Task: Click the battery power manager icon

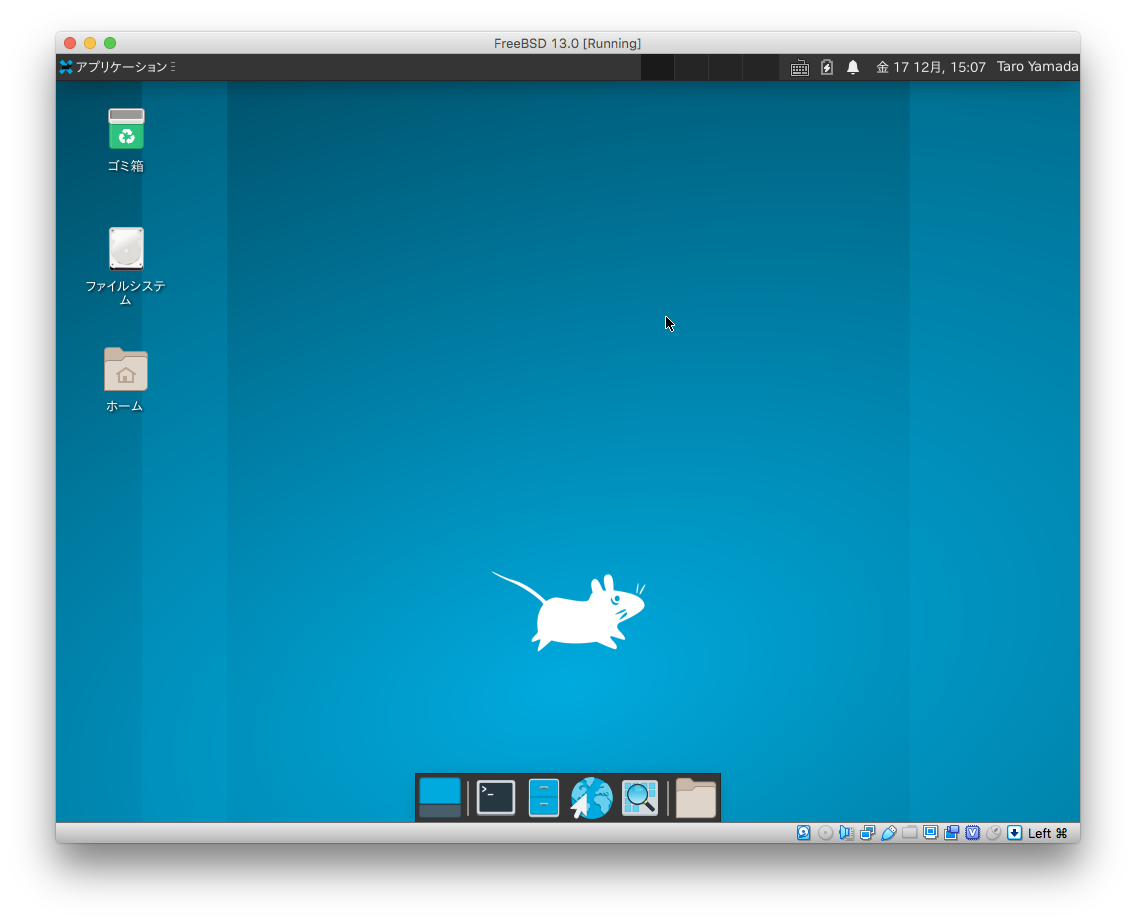Action: [827, 67]
